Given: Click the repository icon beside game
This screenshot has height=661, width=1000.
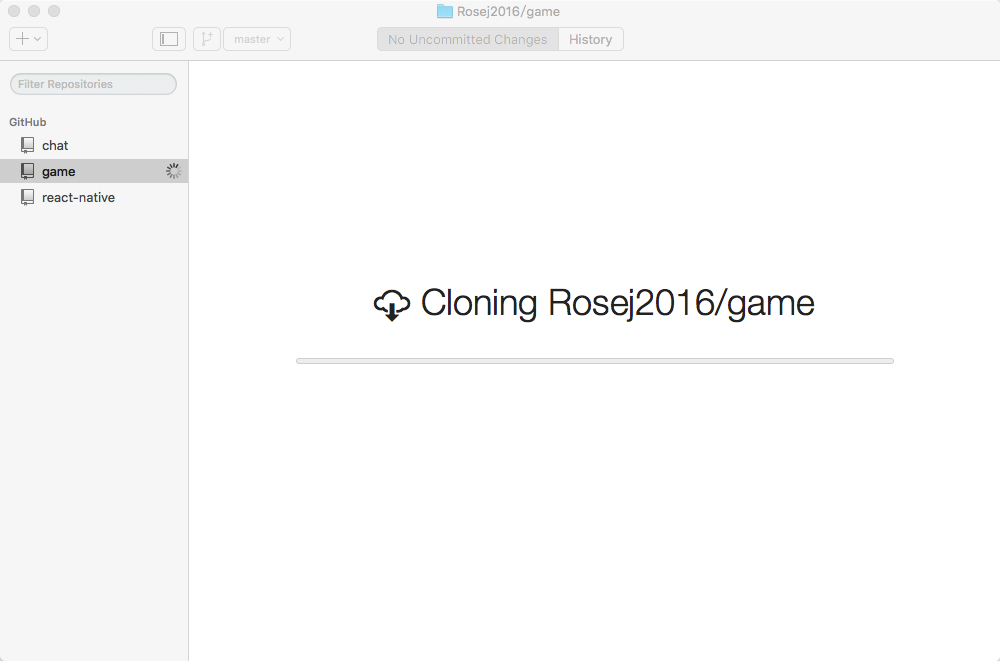Looking at the screenshot, I should (27, 170).
